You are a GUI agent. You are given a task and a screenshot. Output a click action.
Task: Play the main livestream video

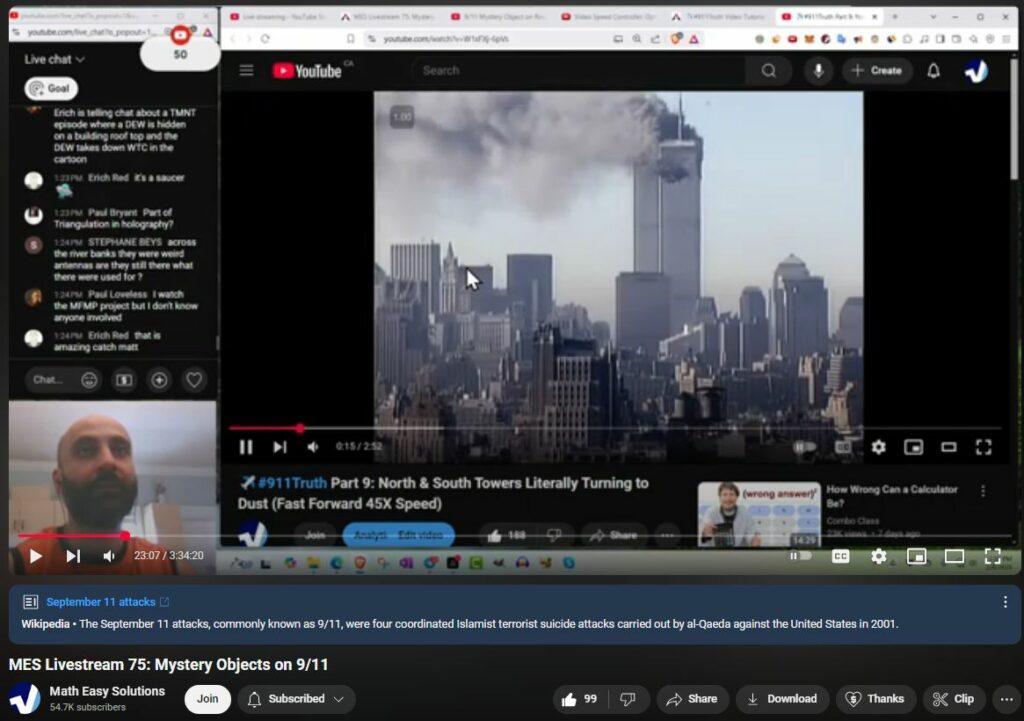pos(35,556)
